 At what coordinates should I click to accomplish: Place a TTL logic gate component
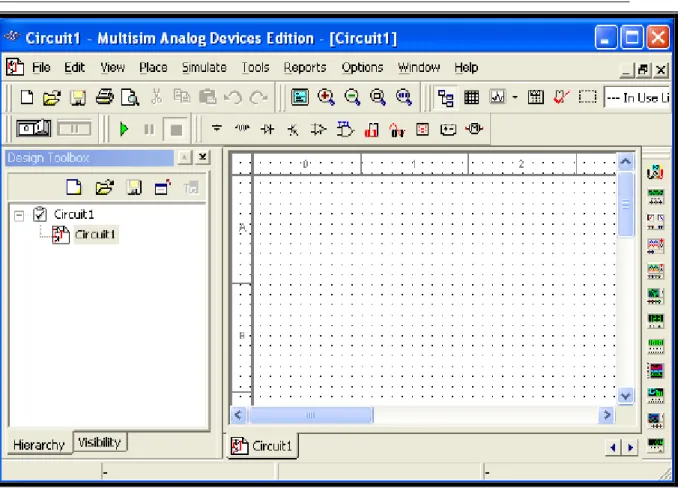tap(345, 129)
